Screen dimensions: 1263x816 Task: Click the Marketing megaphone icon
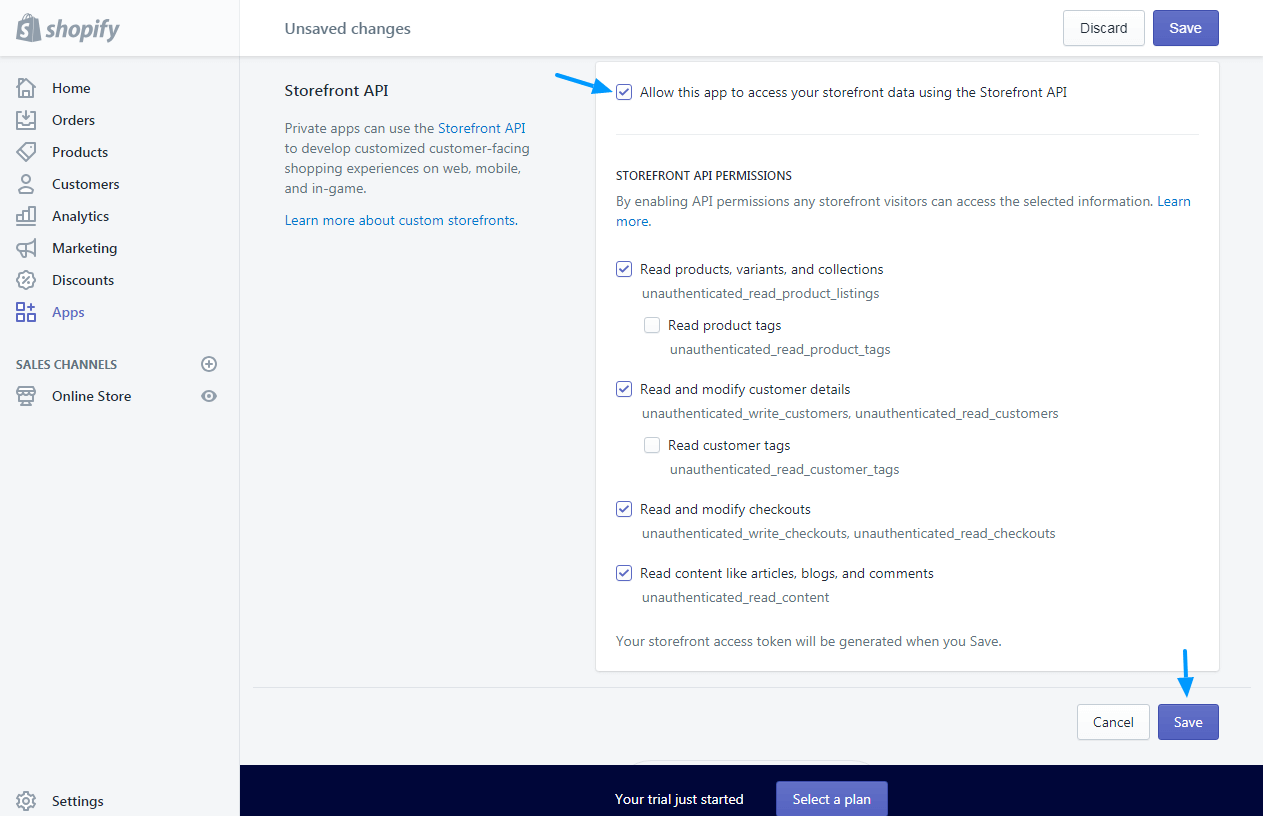coord(26,248)
